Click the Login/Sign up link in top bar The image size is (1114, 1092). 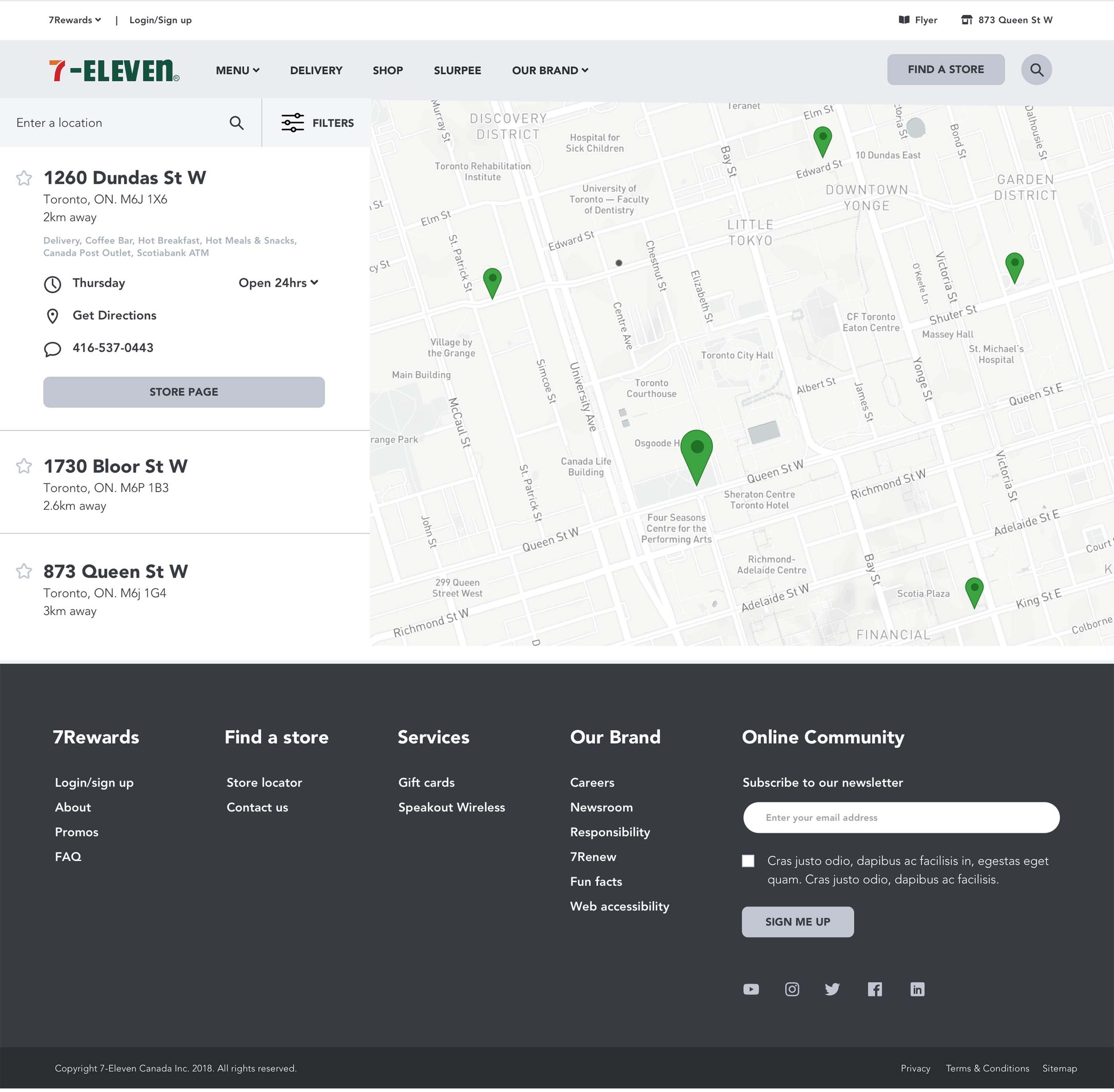160,20
